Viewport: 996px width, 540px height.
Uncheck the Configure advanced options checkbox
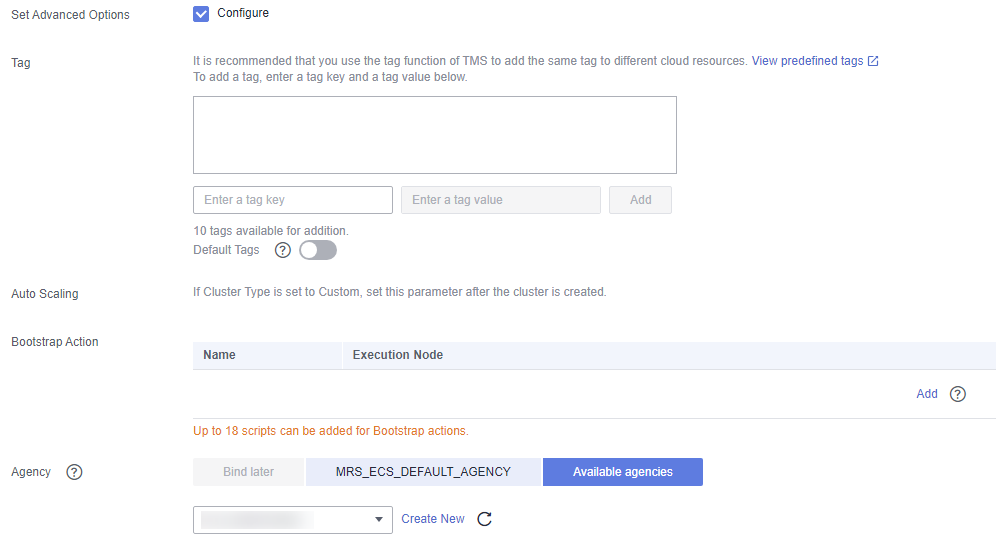201,14
